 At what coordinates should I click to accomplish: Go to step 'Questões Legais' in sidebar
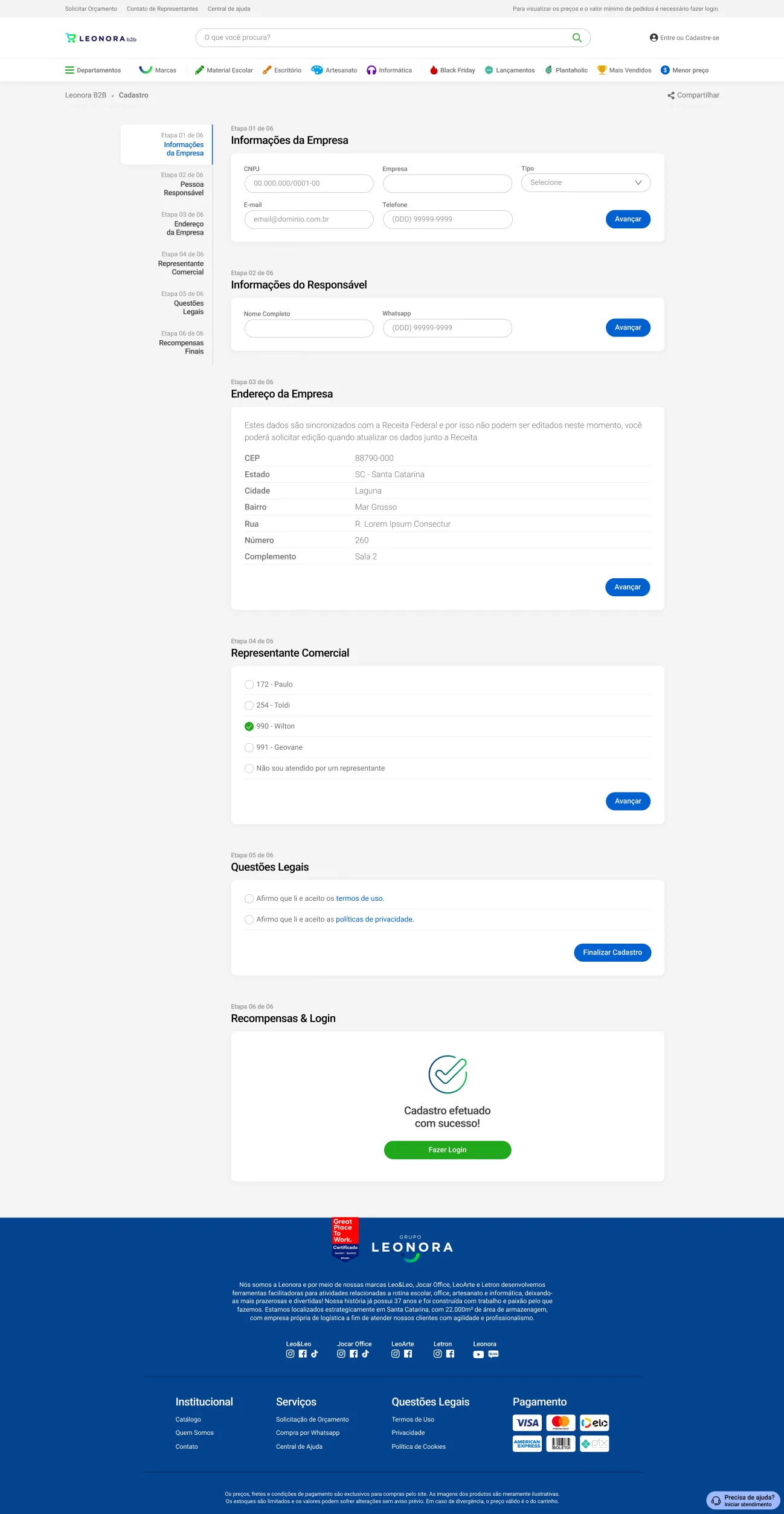point(182,303)
